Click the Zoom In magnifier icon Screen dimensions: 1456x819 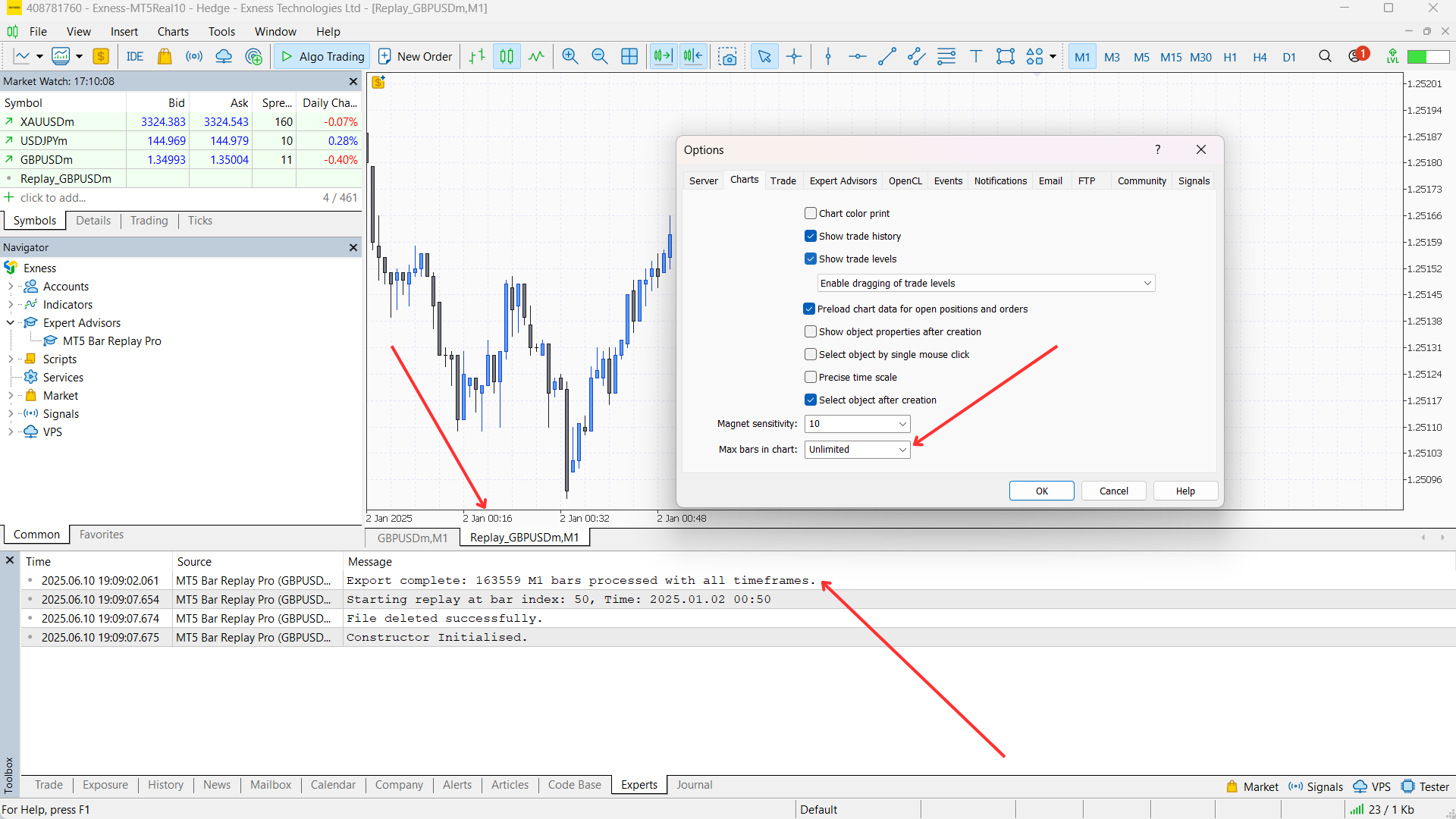570,57
